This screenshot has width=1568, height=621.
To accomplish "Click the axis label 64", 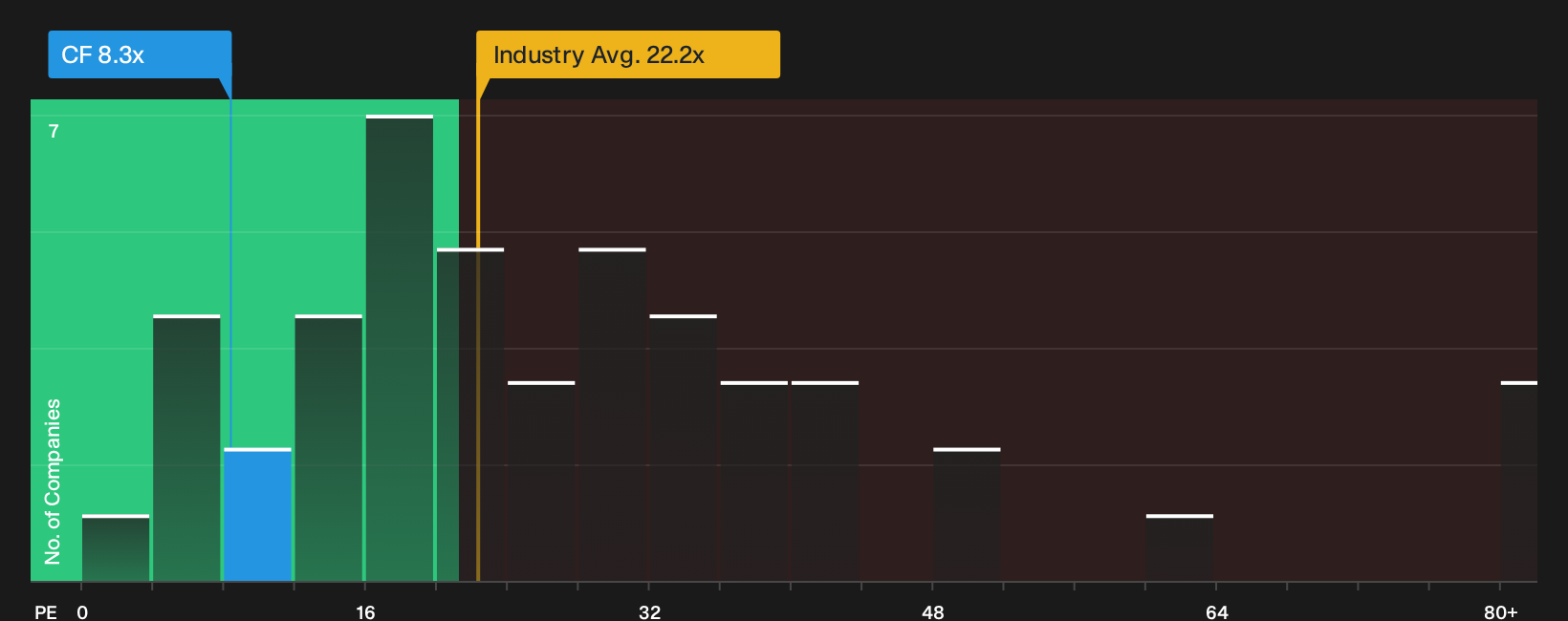I will [1216, 611].
